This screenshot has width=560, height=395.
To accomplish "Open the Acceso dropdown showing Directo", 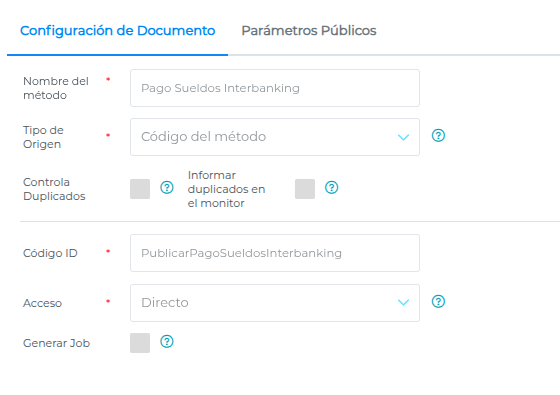I will coord(275,303).
